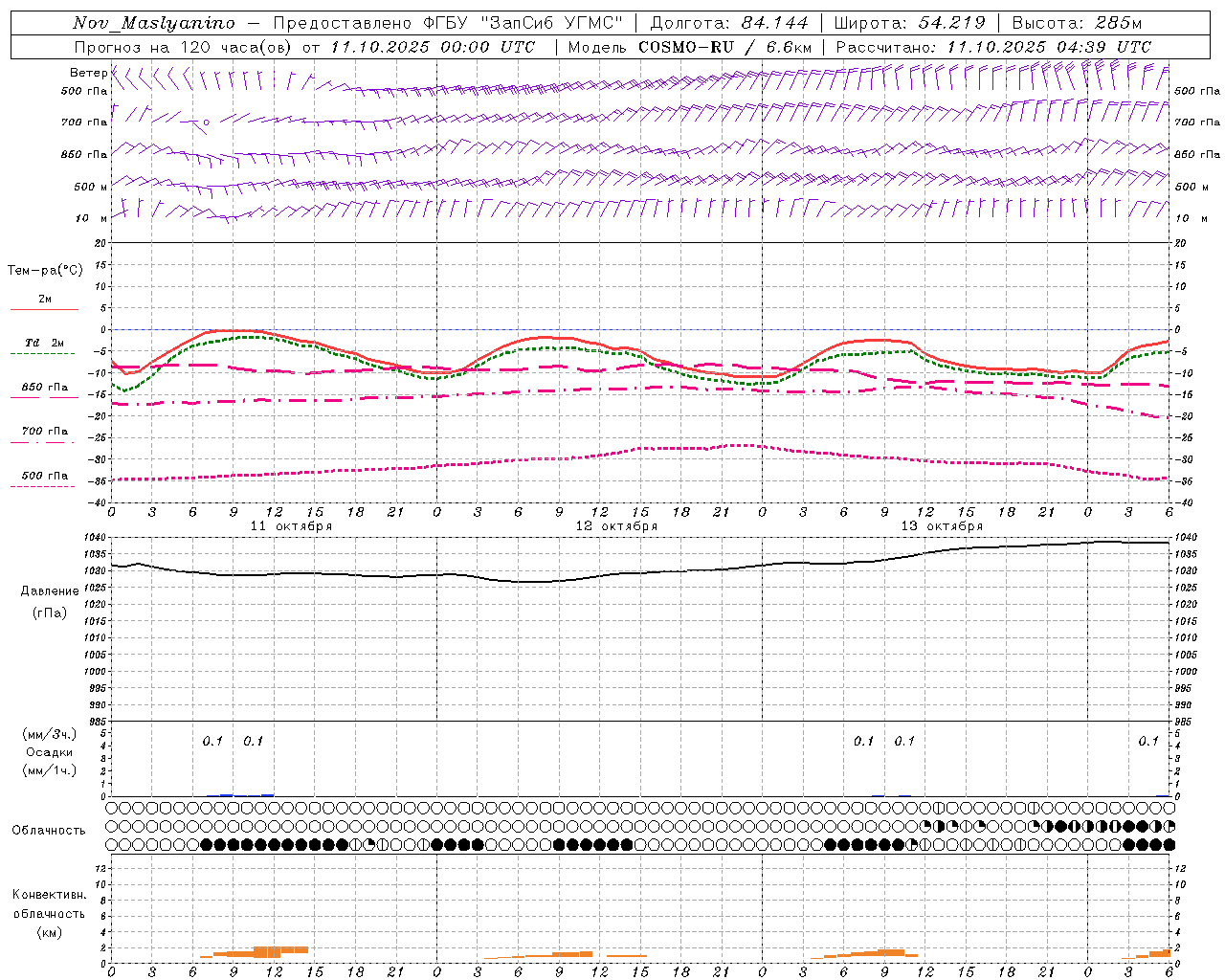
Task: Click the Ветер panel label
Action: [88, 73]
